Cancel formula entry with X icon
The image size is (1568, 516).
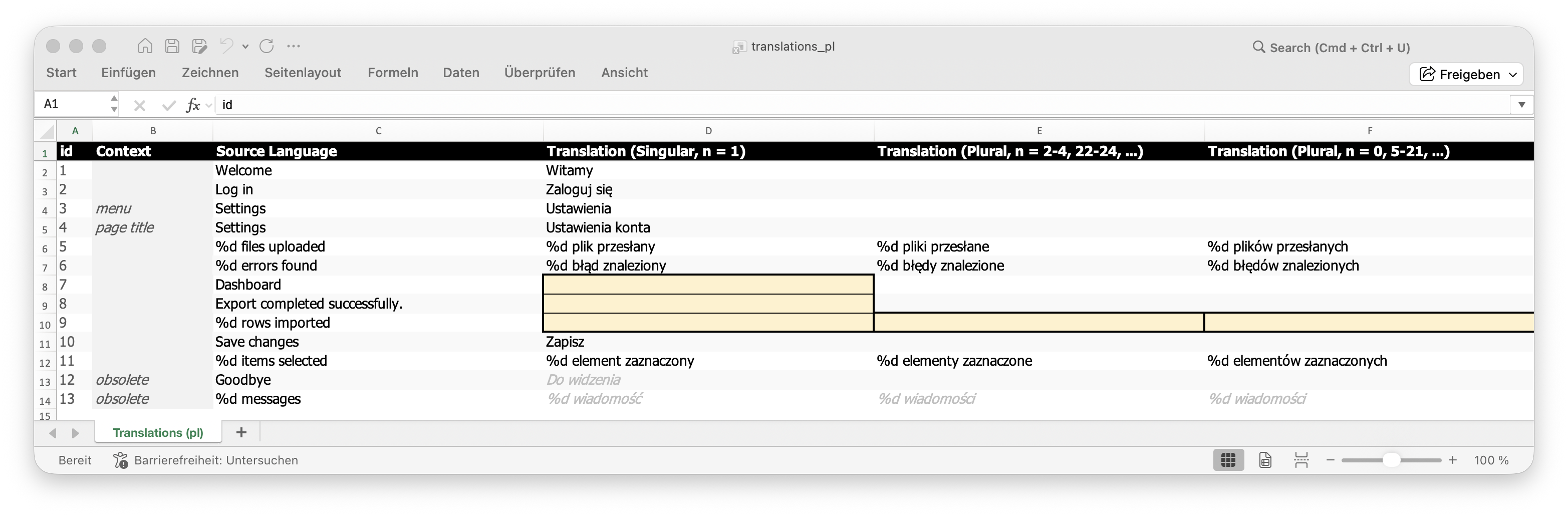(x=139, y=105)
